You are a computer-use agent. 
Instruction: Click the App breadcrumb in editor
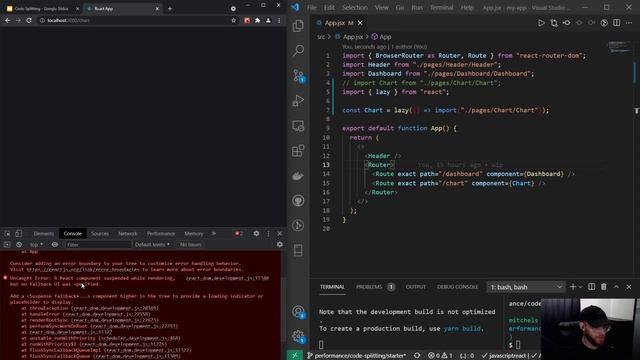(x=381, y=37)
